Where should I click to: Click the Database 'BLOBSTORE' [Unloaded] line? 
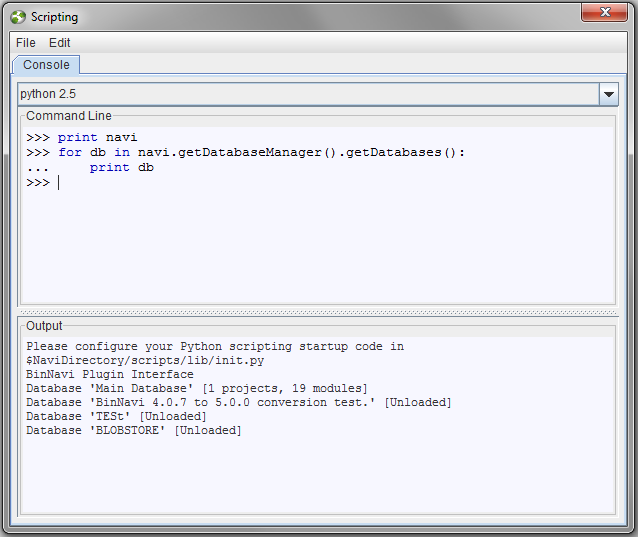134,430
